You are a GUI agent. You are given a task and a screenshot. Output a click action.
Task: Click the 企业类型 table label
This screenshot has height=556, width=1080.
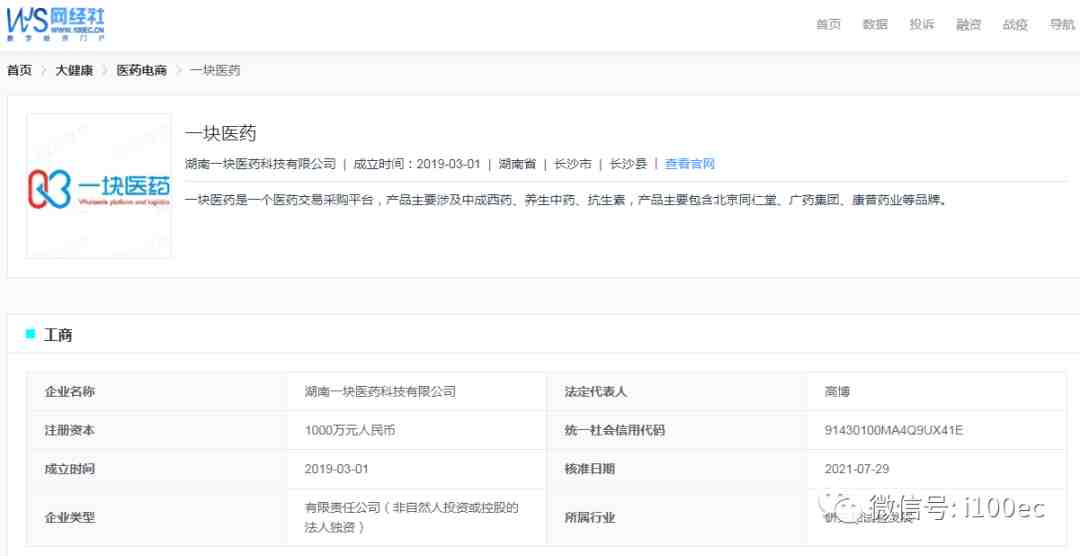point(70,517)
